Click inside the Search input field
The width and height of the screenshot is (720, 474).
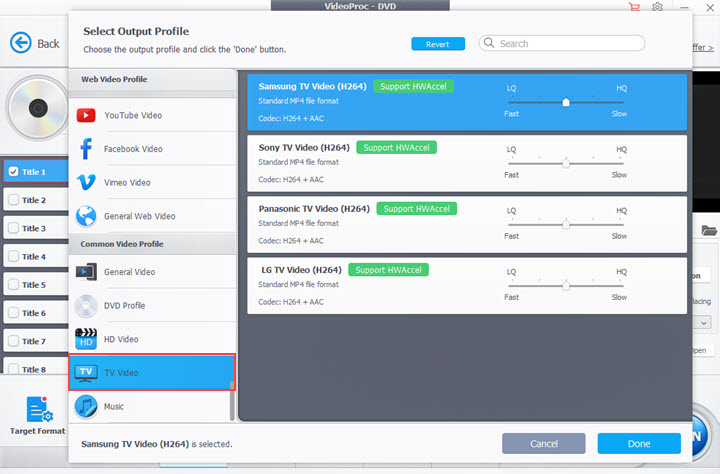point(562,43)
